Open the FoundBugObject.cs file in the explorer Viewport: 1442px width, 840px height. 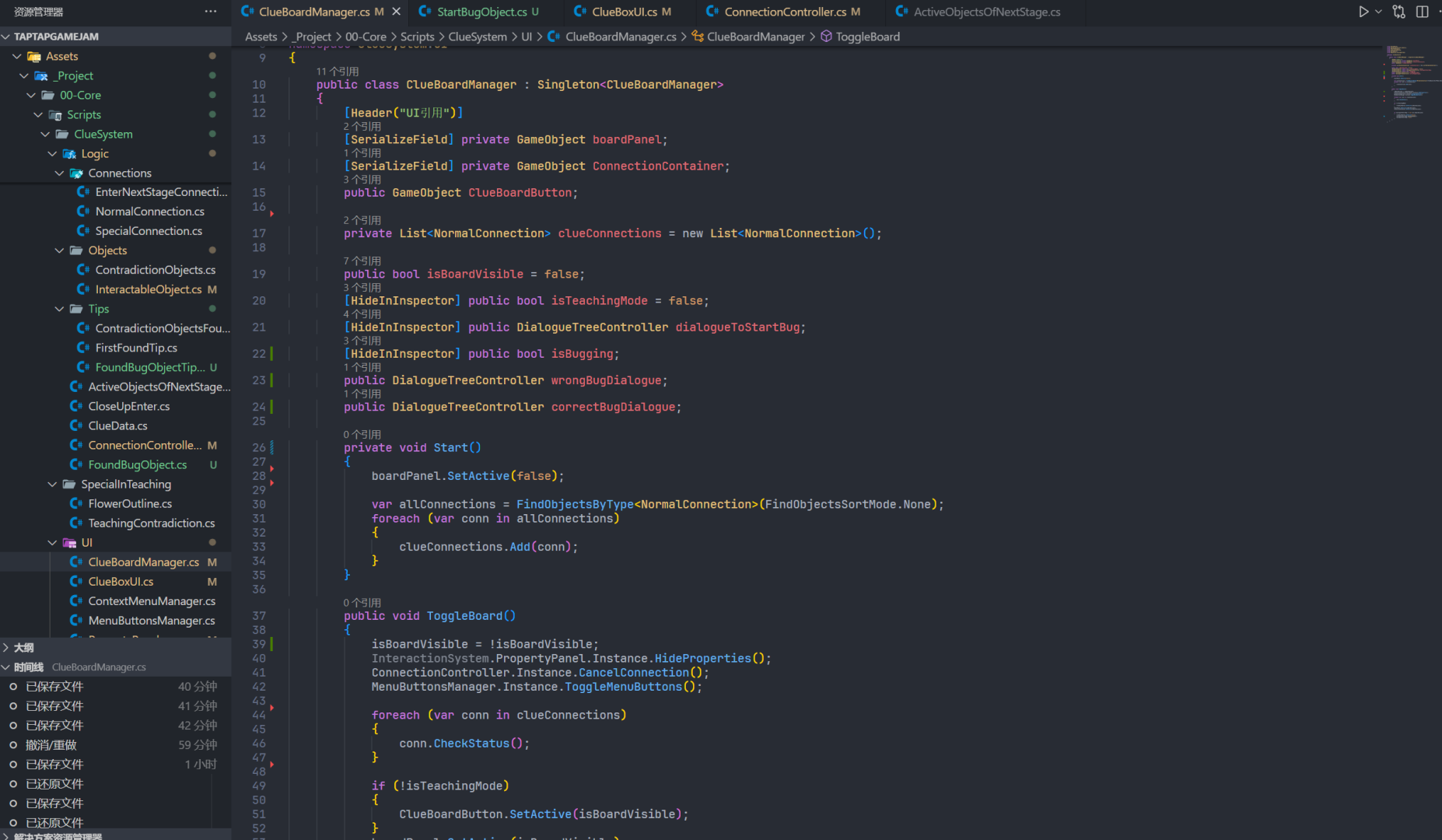tap(138, 464)
